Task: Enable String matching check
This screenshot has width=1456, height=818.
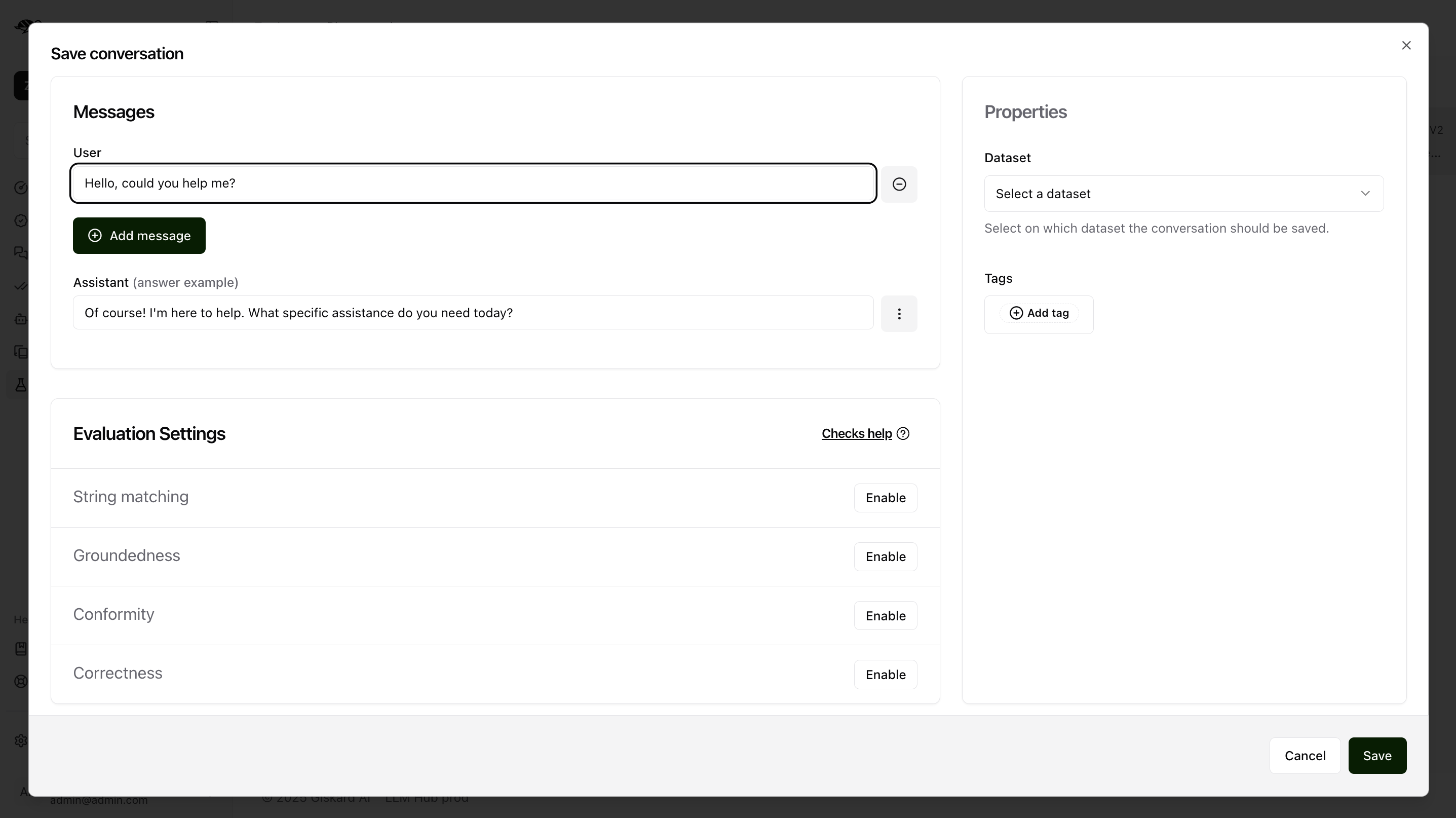Action: pos(885,498)
